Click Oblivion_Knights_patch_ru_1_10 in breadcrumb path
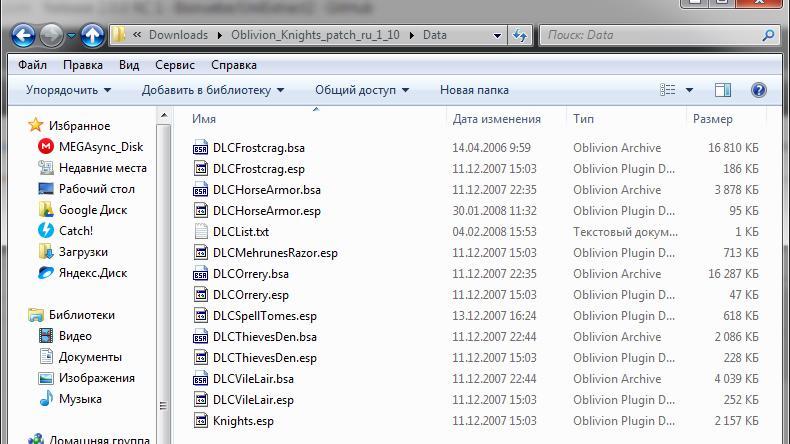This screenshot has width=790, height=444. (x=315, y=35)
